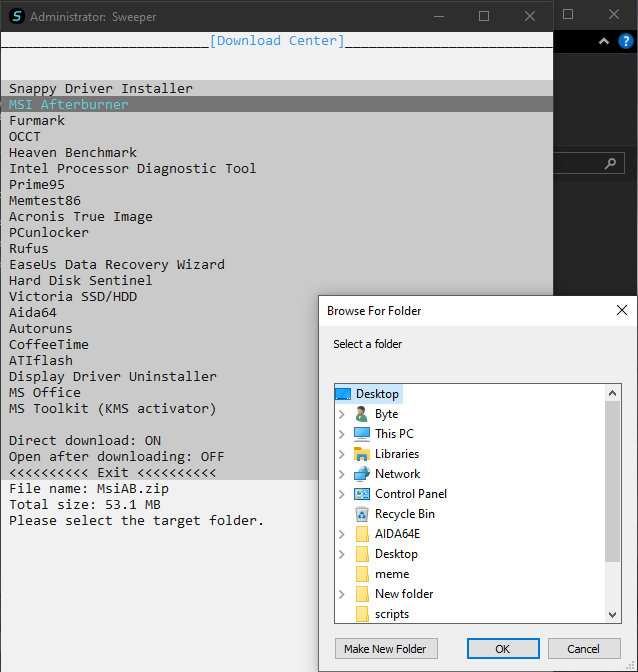
Task: Expand the New folder tree node
Action: click(x=341, y=594)
